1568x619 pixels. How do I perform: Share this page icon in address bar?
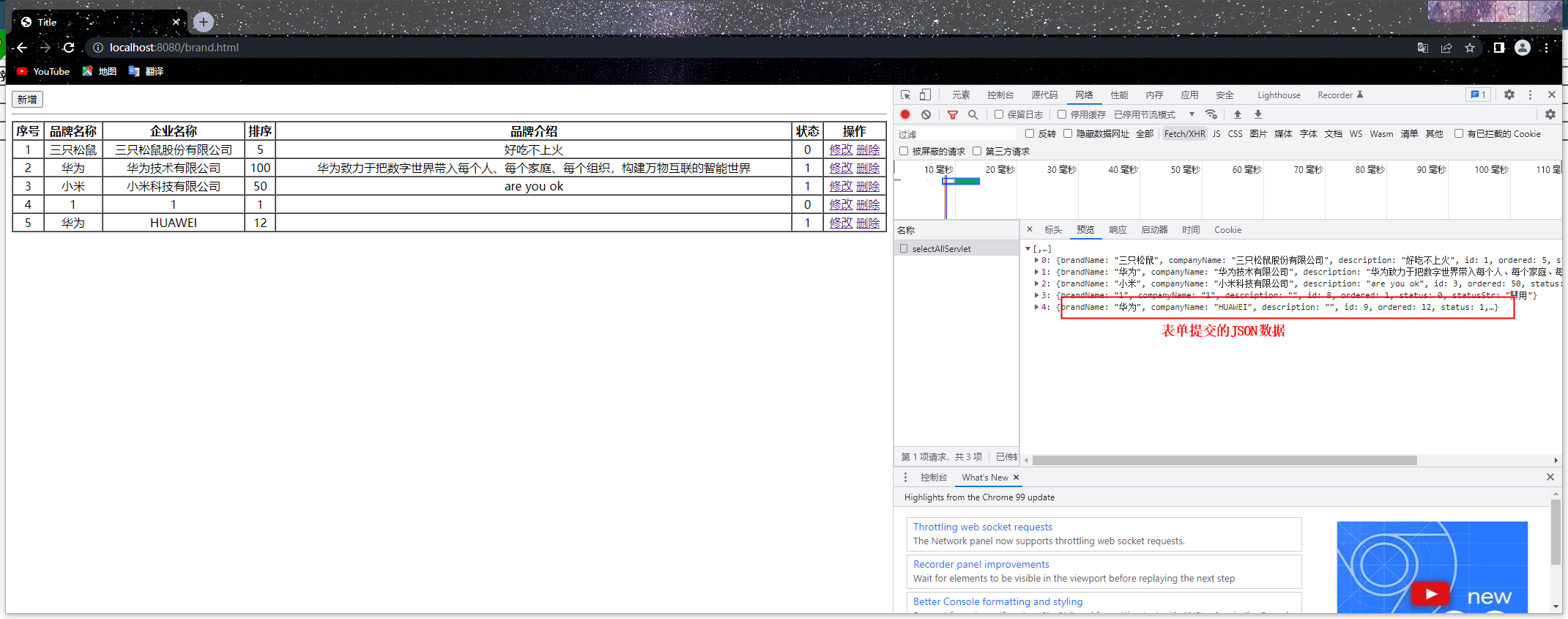(1446, 48)
